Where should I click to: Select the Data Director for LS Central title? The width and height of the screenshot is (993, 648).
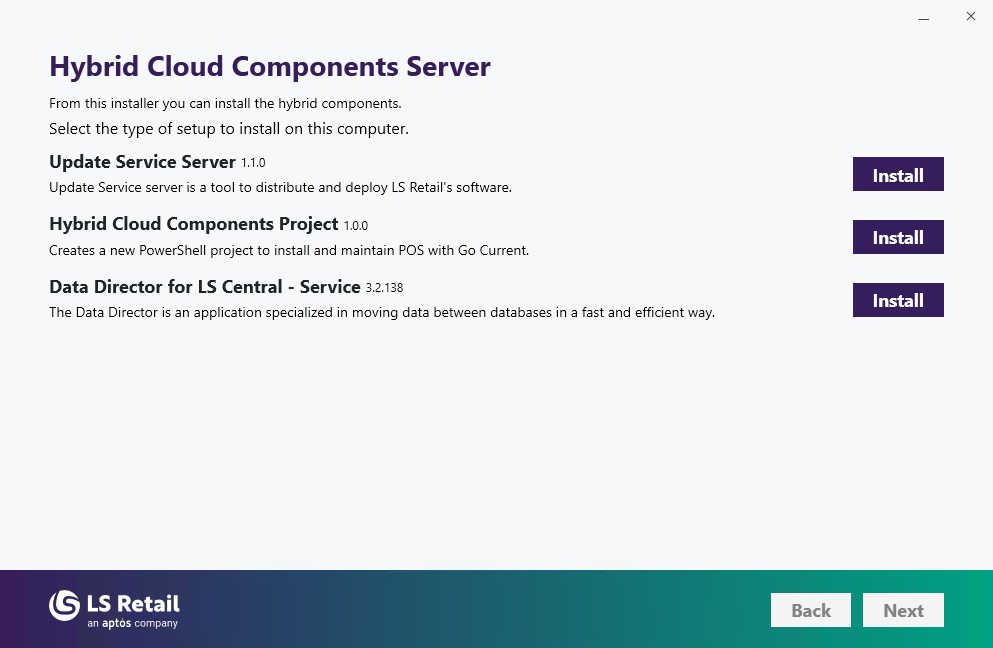pyautogui.click(x=204, y=287)
